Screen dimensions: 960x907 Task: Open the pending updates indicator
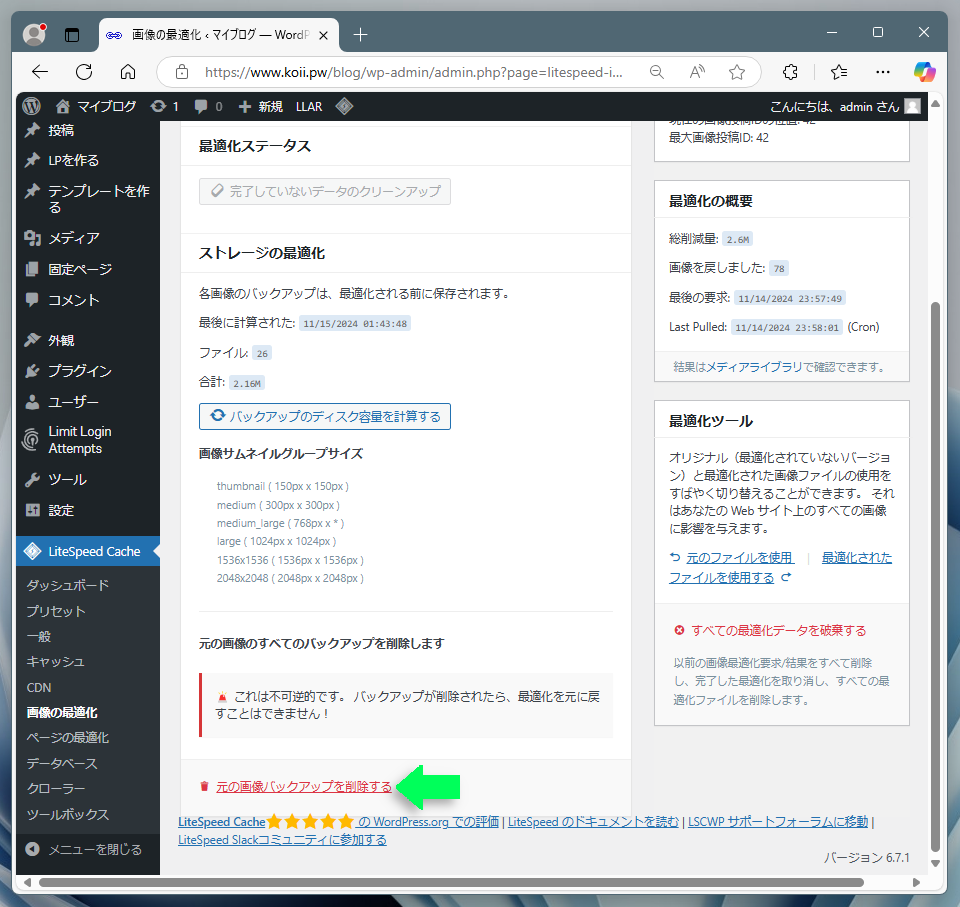pyautogui.click(x=165, y=107)
